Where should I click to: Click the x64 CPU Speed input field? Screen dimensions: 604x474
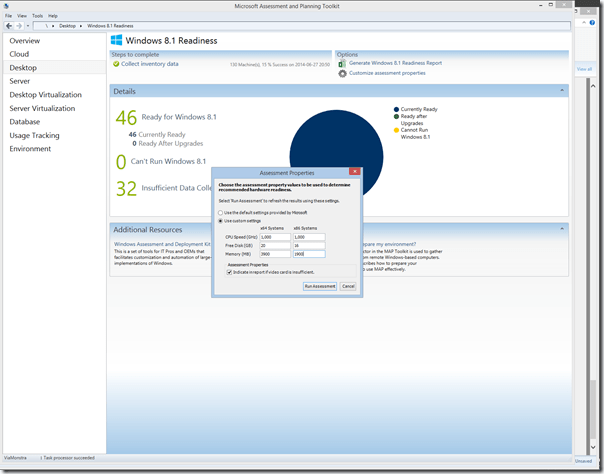click(273, 236)
